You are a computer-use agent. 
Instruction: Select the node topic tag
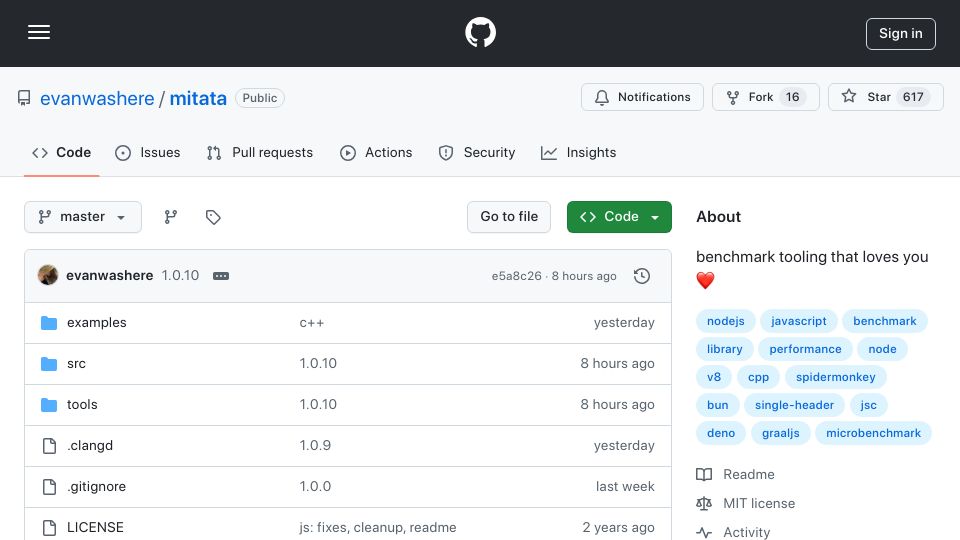[x=882, y=349]
